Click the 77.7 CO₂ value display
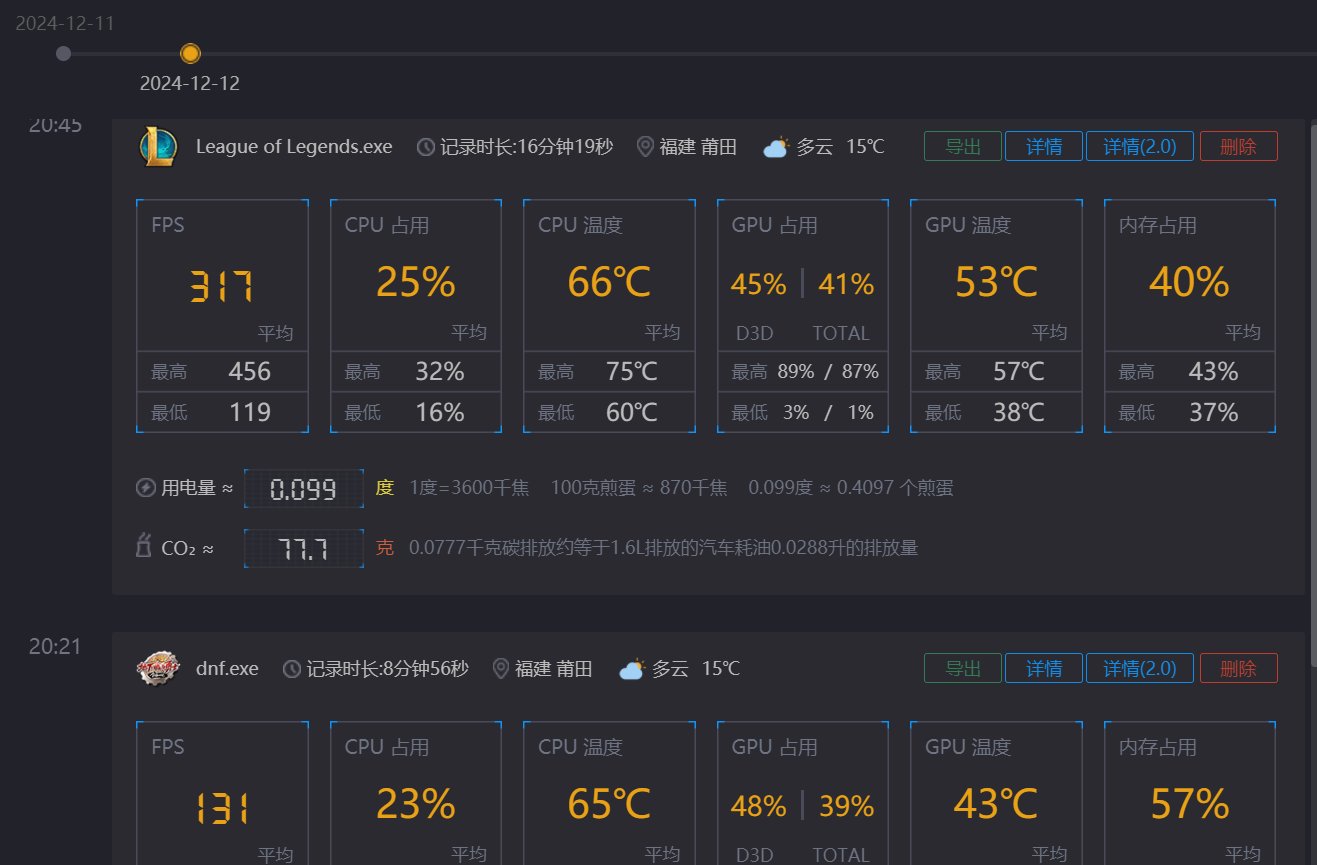 coord(303,548)
